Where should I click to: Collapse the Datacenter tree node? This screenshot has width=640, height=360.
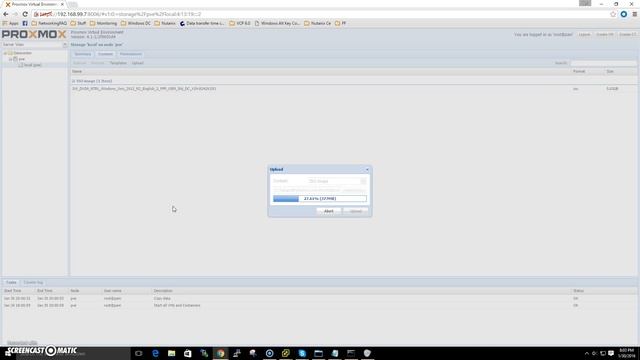(x=5, y=53)
